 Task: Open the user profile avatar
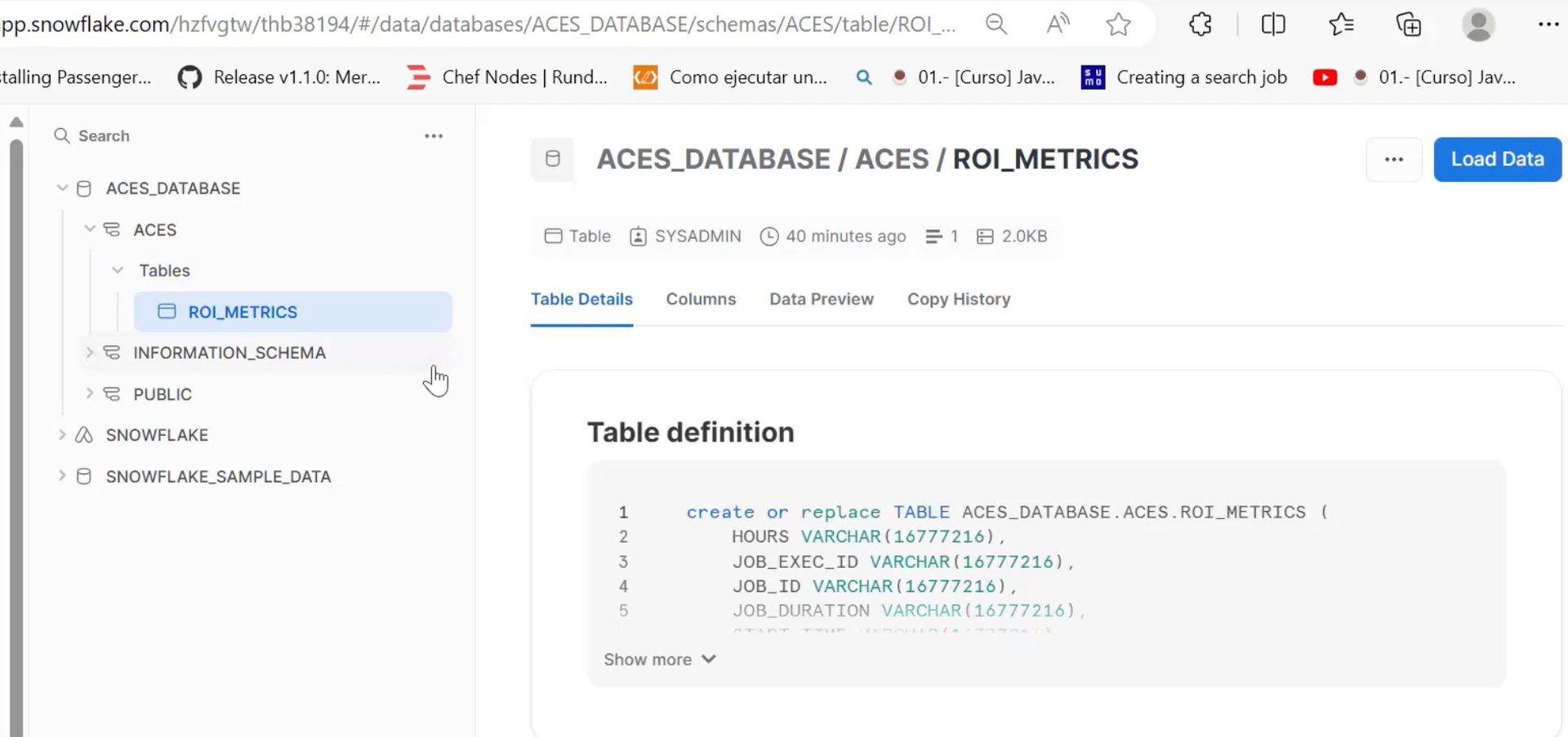point(1477,24)
